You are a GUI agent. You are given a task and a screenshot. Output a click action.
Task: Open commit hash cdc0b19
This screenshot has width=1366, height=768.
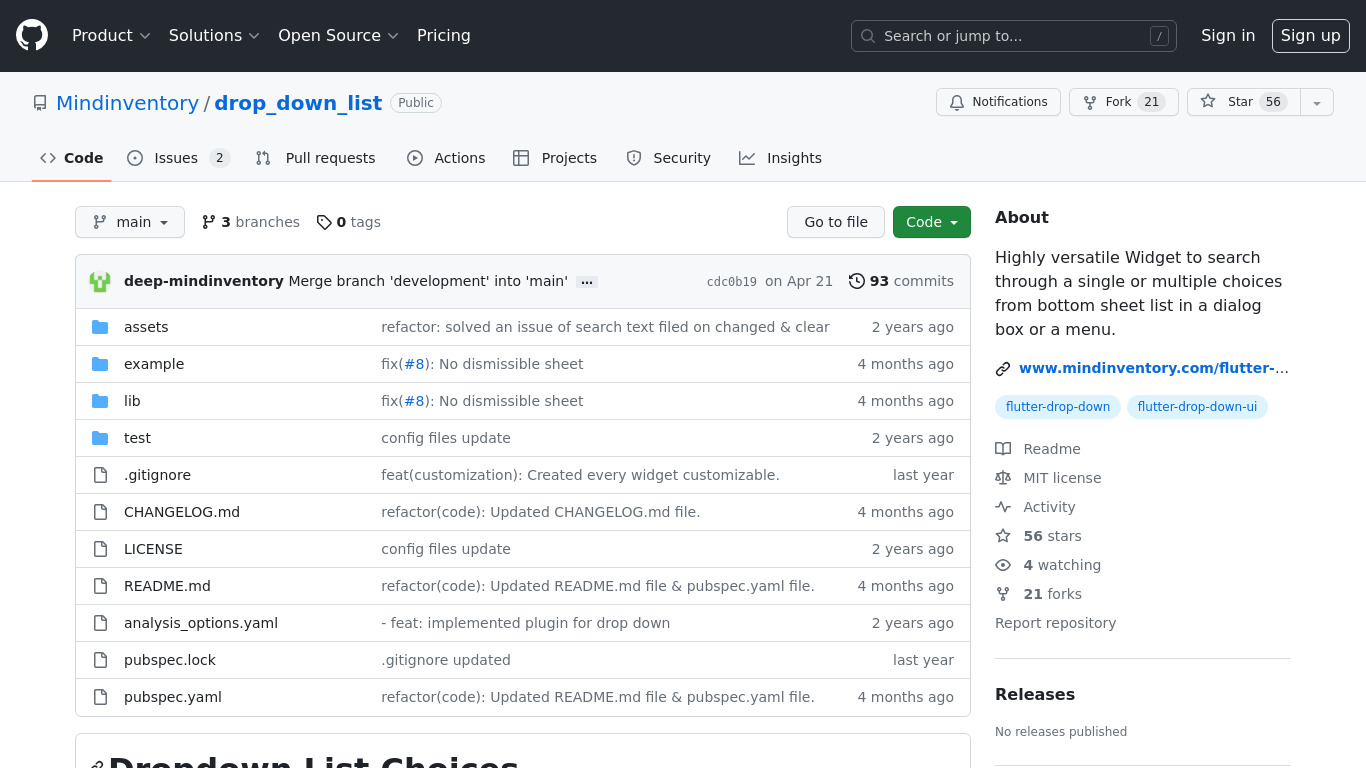pyautogui.click(x=732, y=282)
